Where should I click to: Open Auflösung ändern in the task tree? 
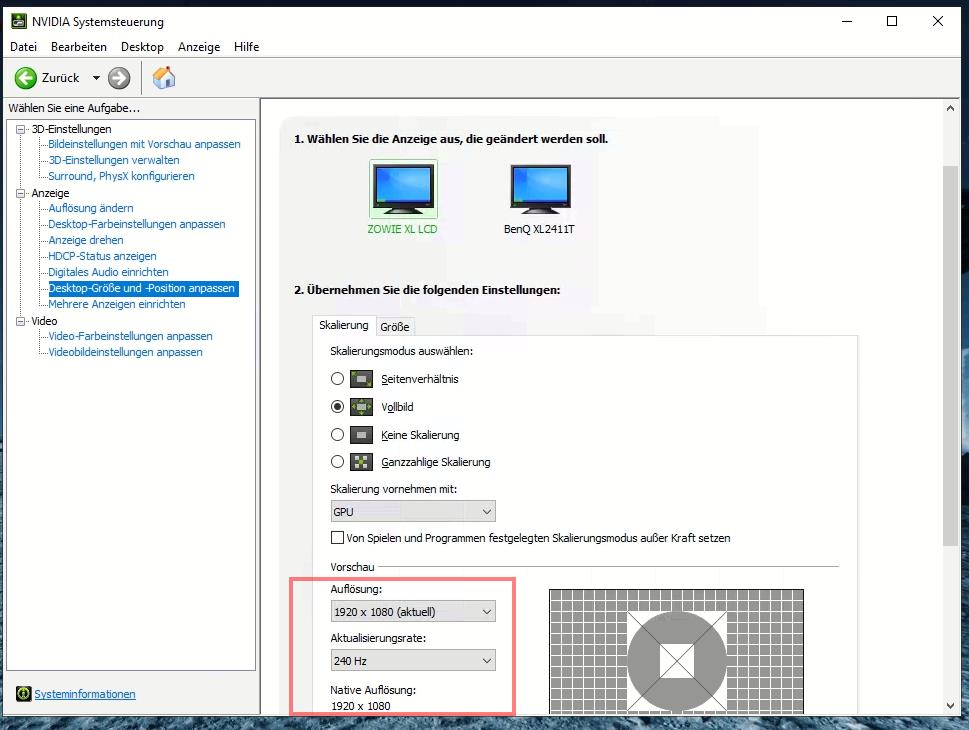tap(91, 208)
